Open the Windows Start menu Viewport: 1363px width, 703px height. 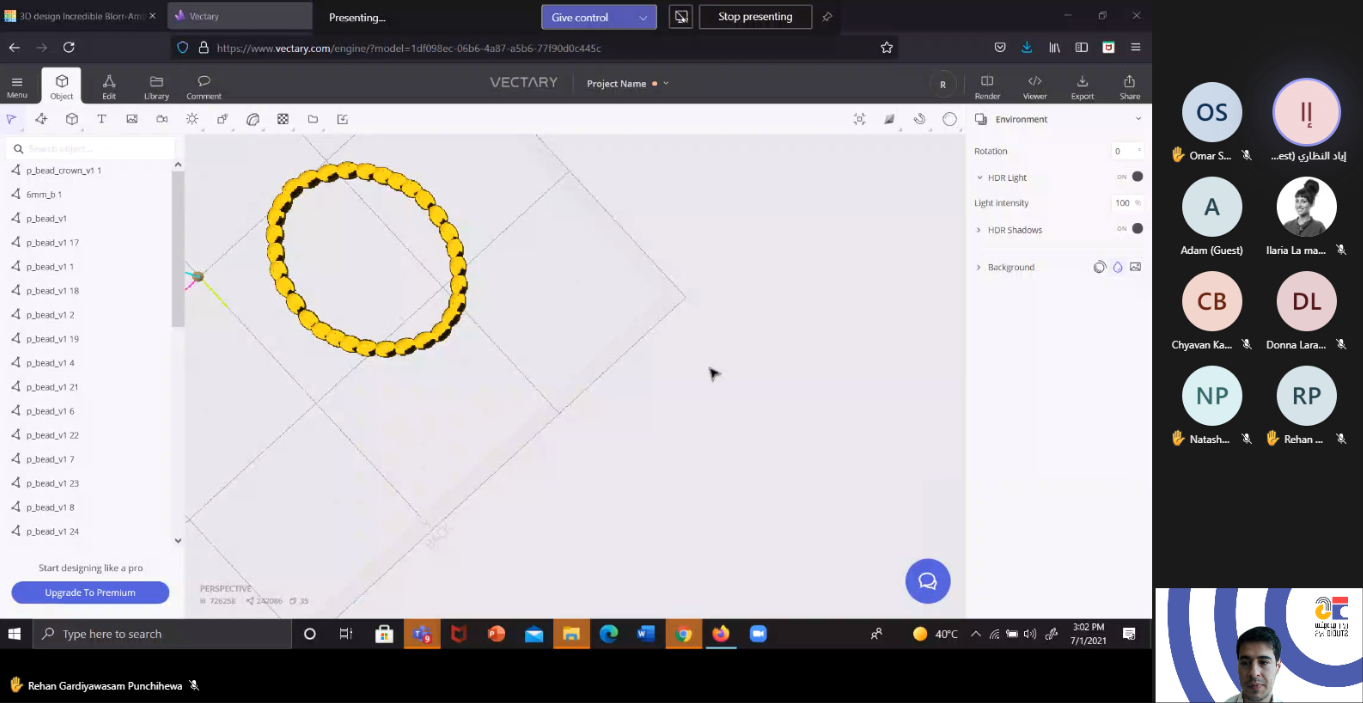[15, 634]
